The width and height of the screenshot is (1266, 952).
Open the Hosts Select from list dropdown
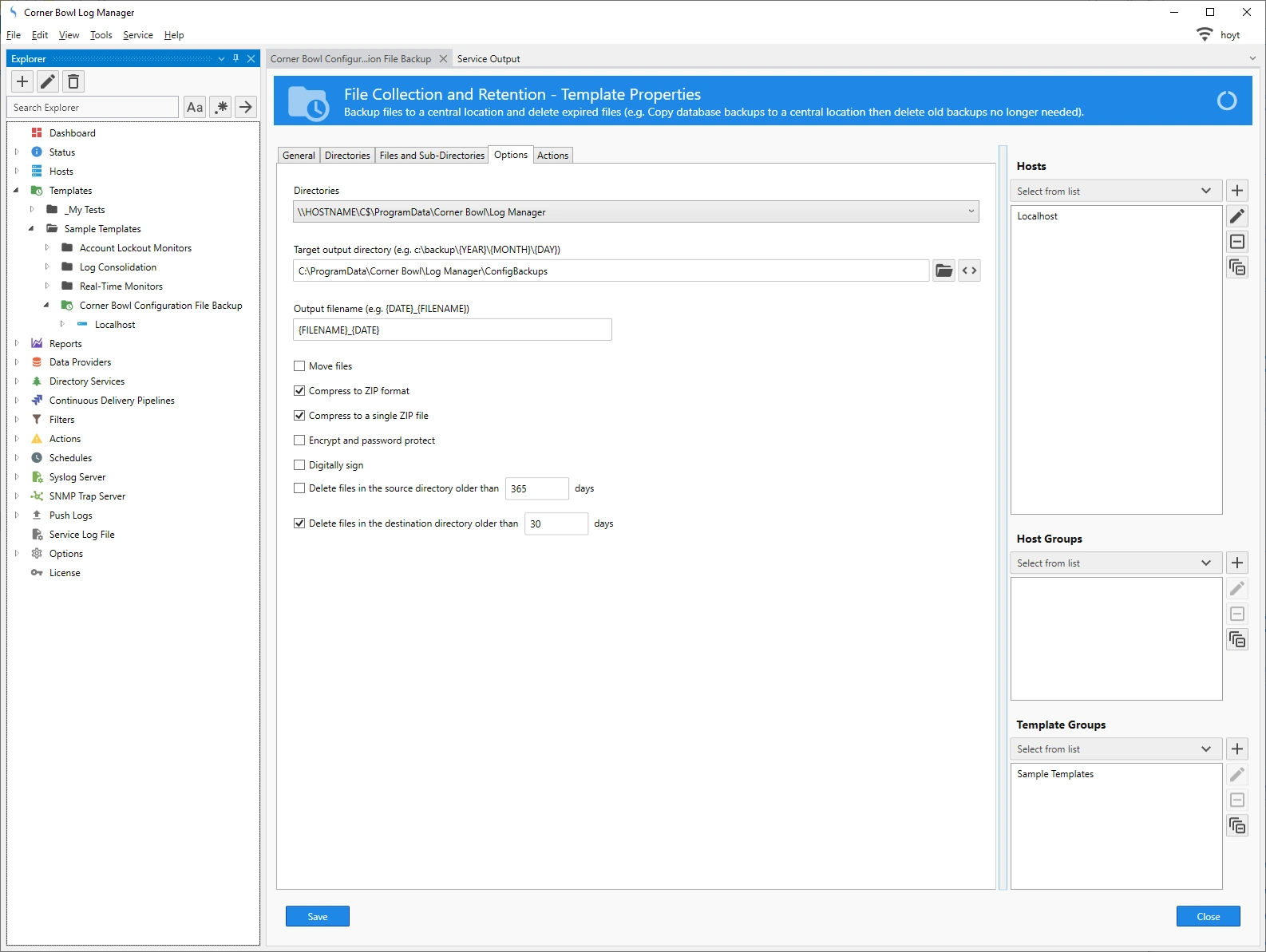click(1116, 191)
